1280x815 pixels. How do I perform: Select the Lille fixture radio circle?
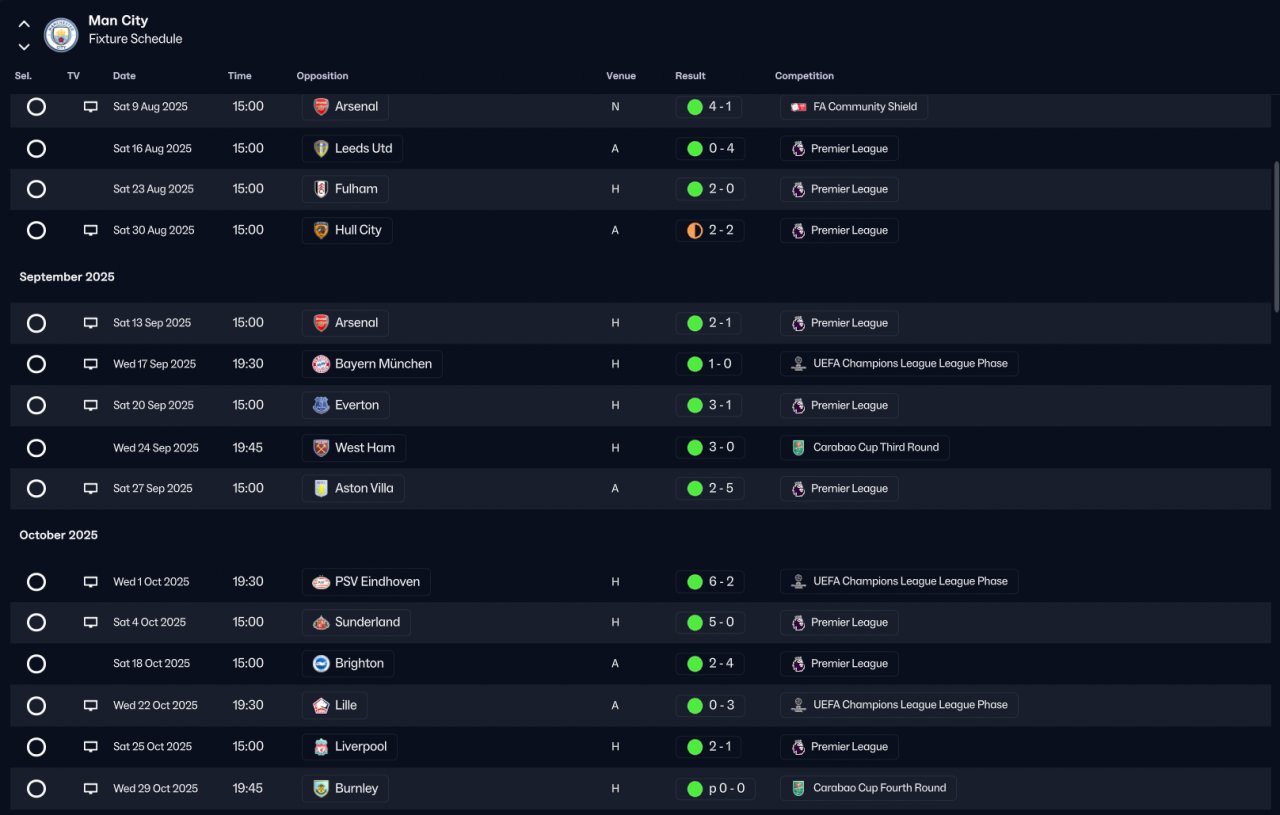pyautogui.click(x=36, y=706)
